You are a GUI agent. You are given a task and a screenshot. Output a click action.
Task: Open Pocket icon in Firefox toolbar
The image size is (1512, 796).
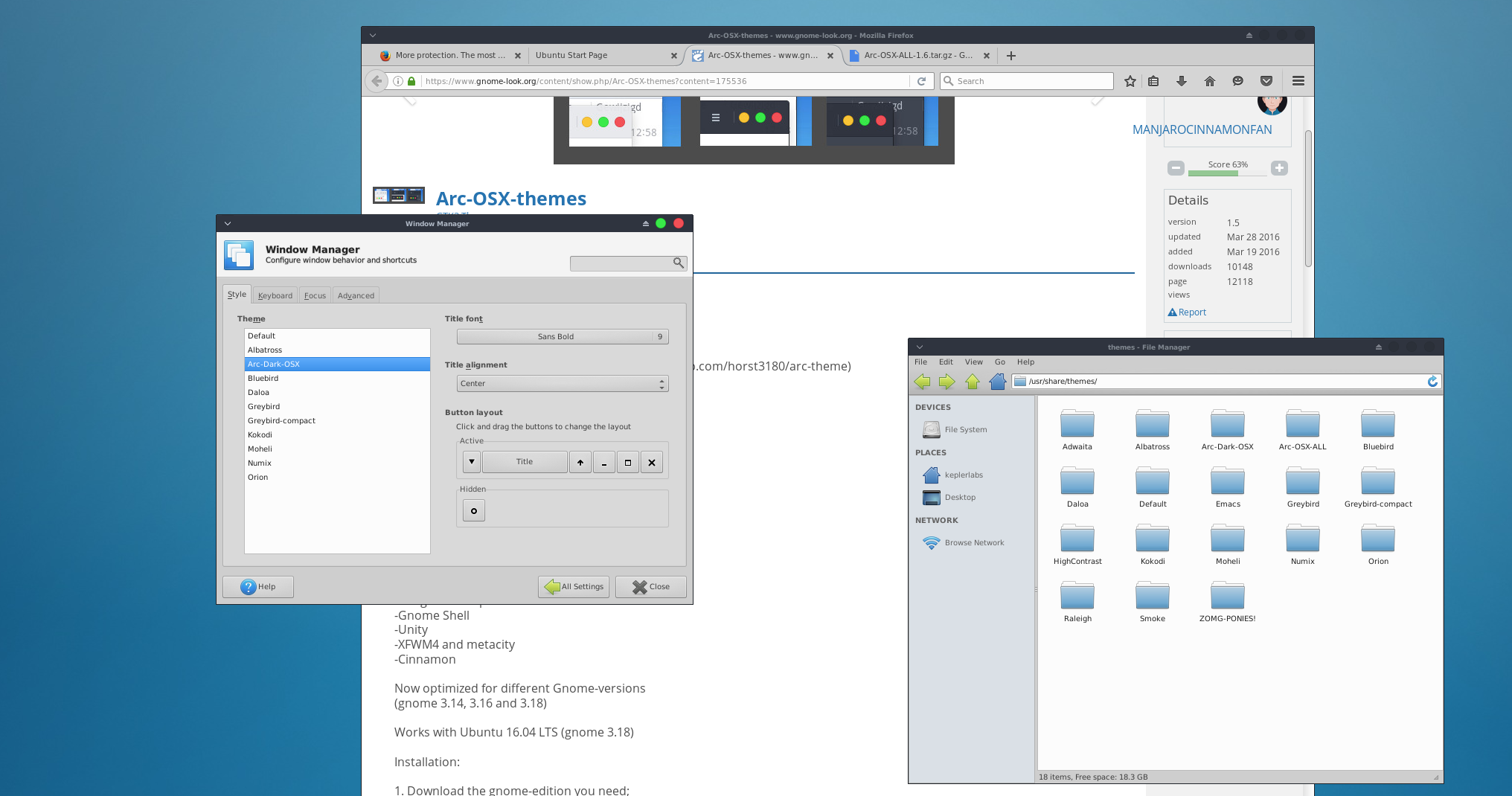[1266, 81]
